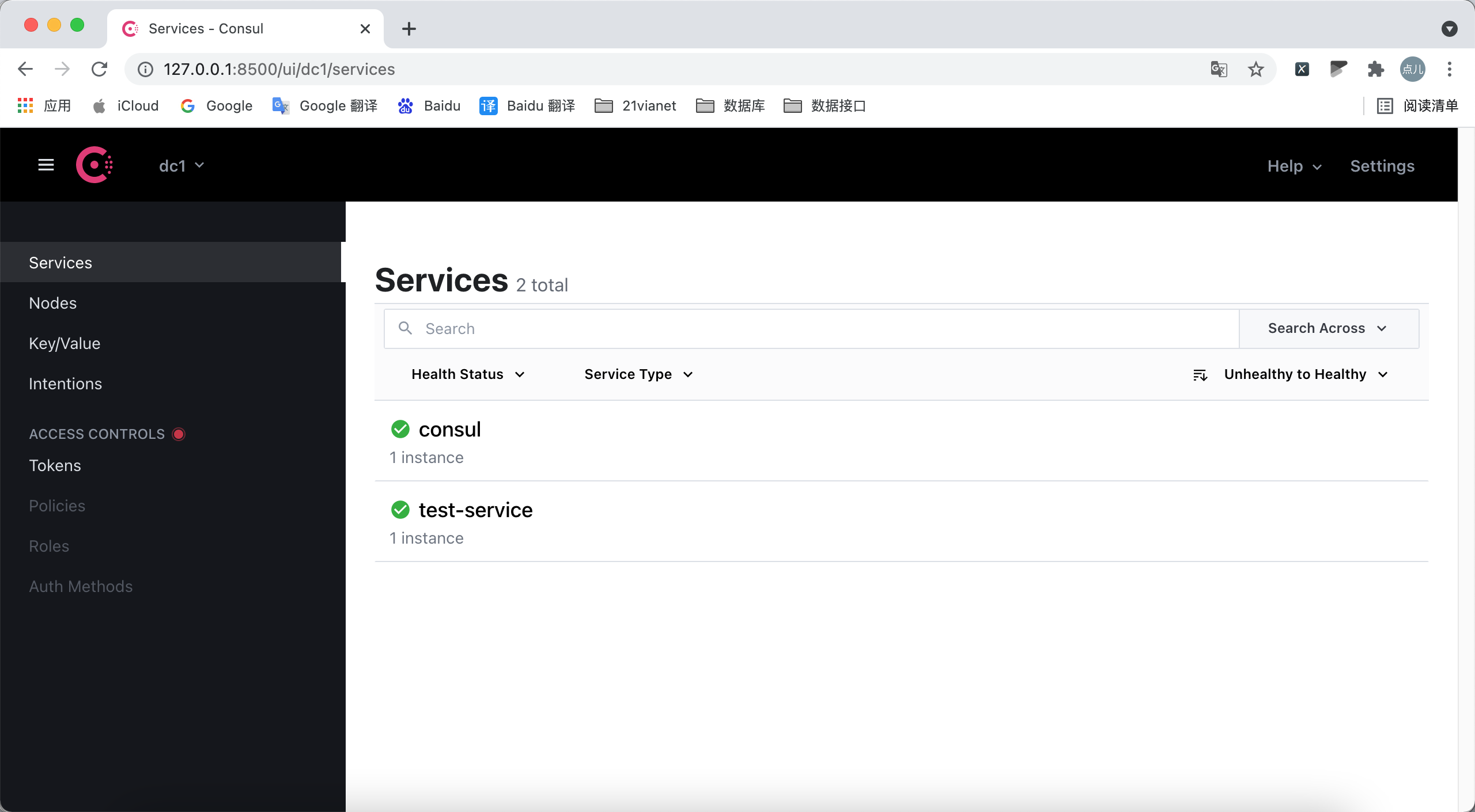Open the test-service details
This screenshot has width=1475, height=812.
pos(475,509)
